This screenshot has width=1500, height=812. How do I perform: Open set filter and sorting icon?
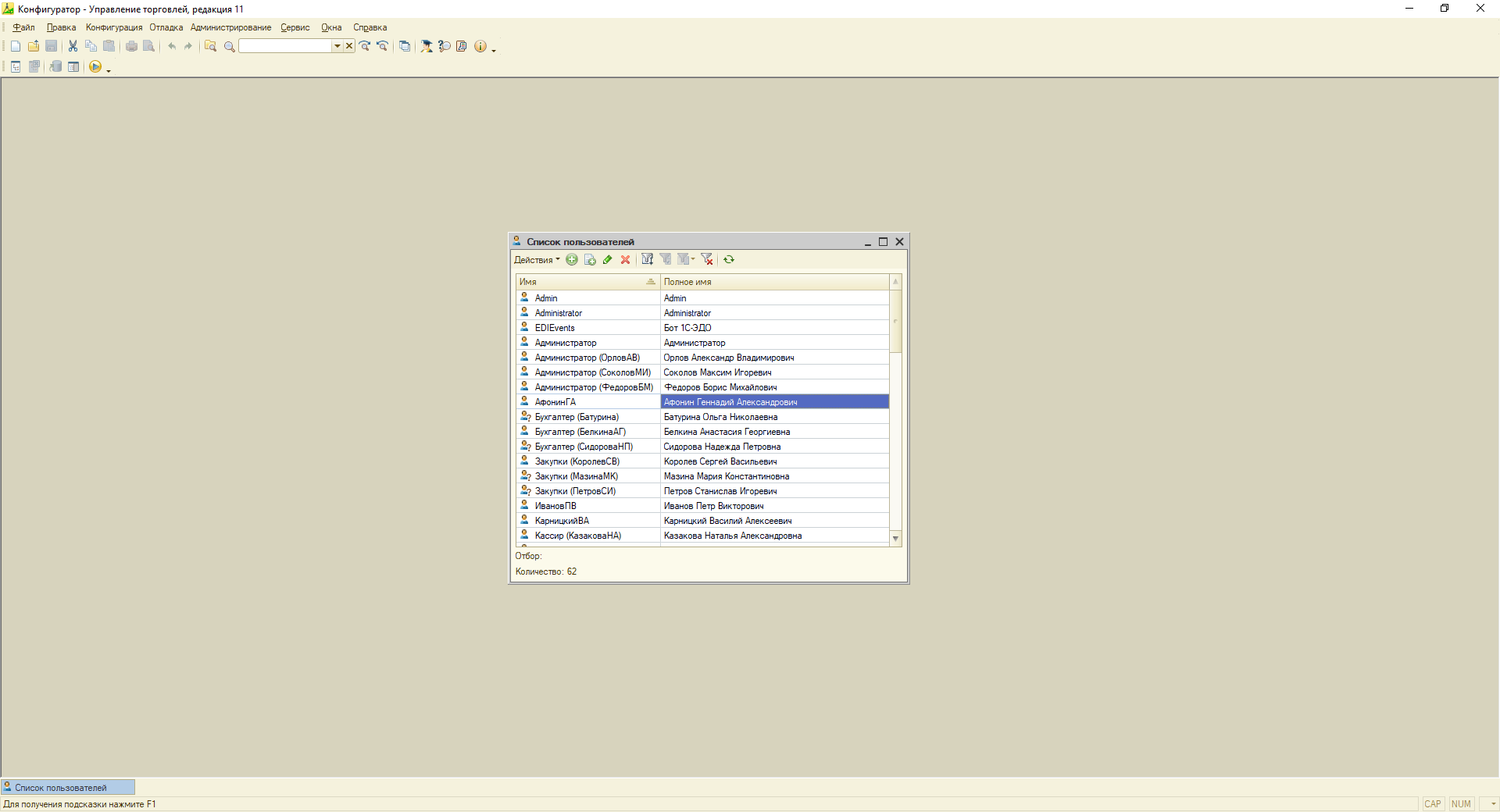[x=648, y=260]
